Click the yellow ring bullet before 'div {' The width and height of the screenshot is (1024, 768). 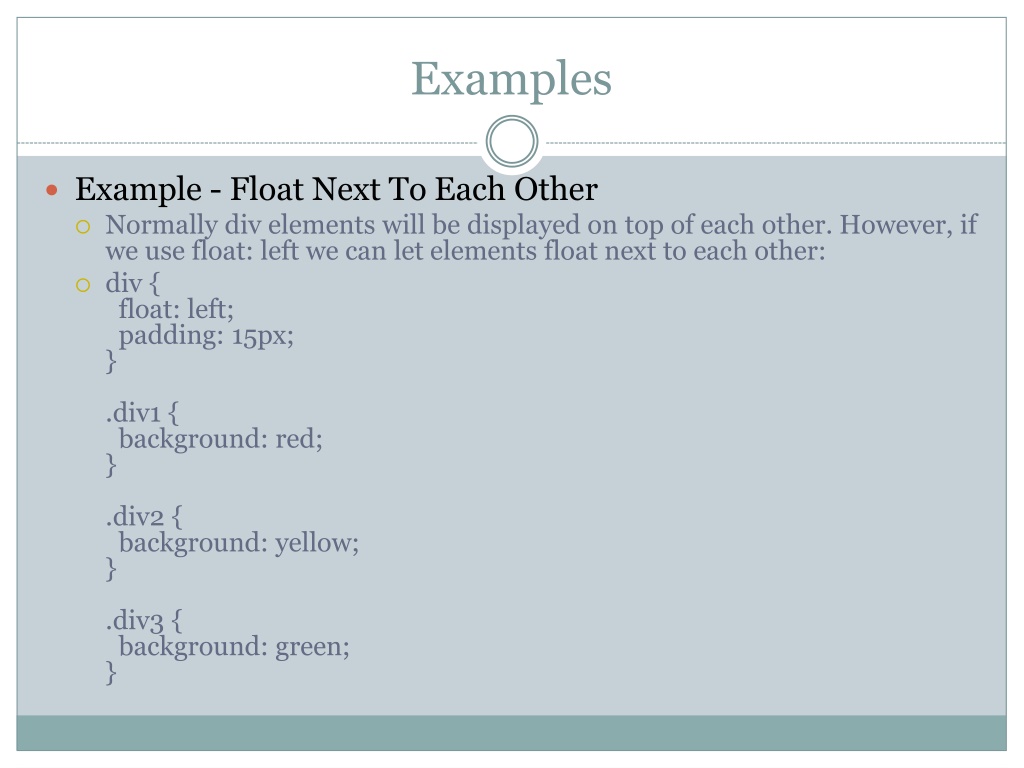(x=83, y=285)
